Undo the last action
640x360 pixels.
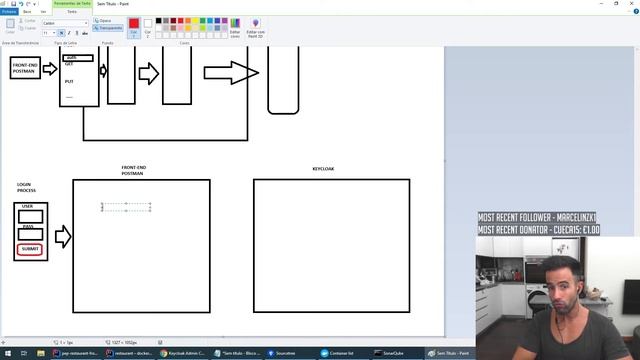point(21,4)
